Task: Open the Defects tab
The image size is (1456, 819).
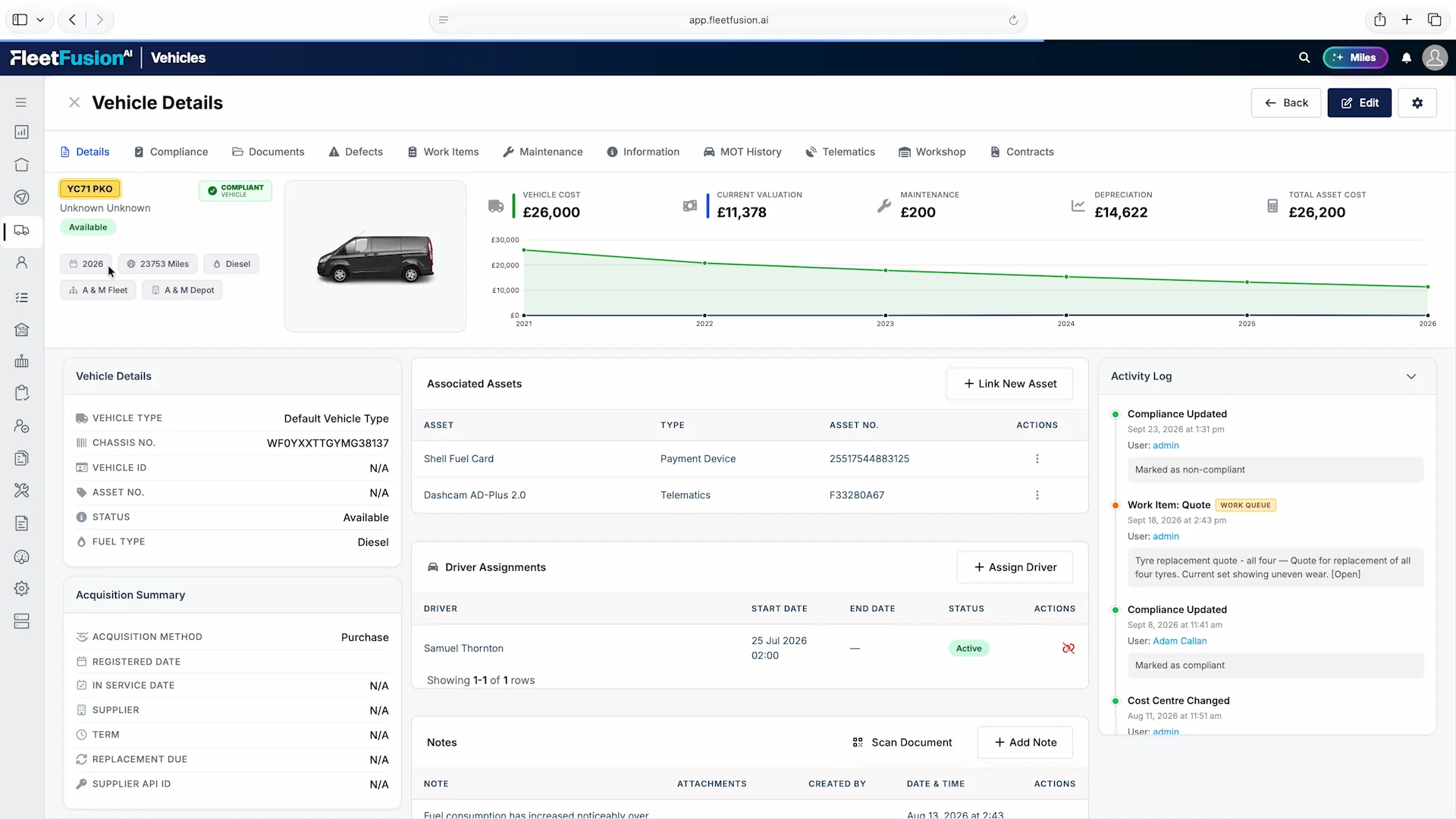Action: [356, 152]
